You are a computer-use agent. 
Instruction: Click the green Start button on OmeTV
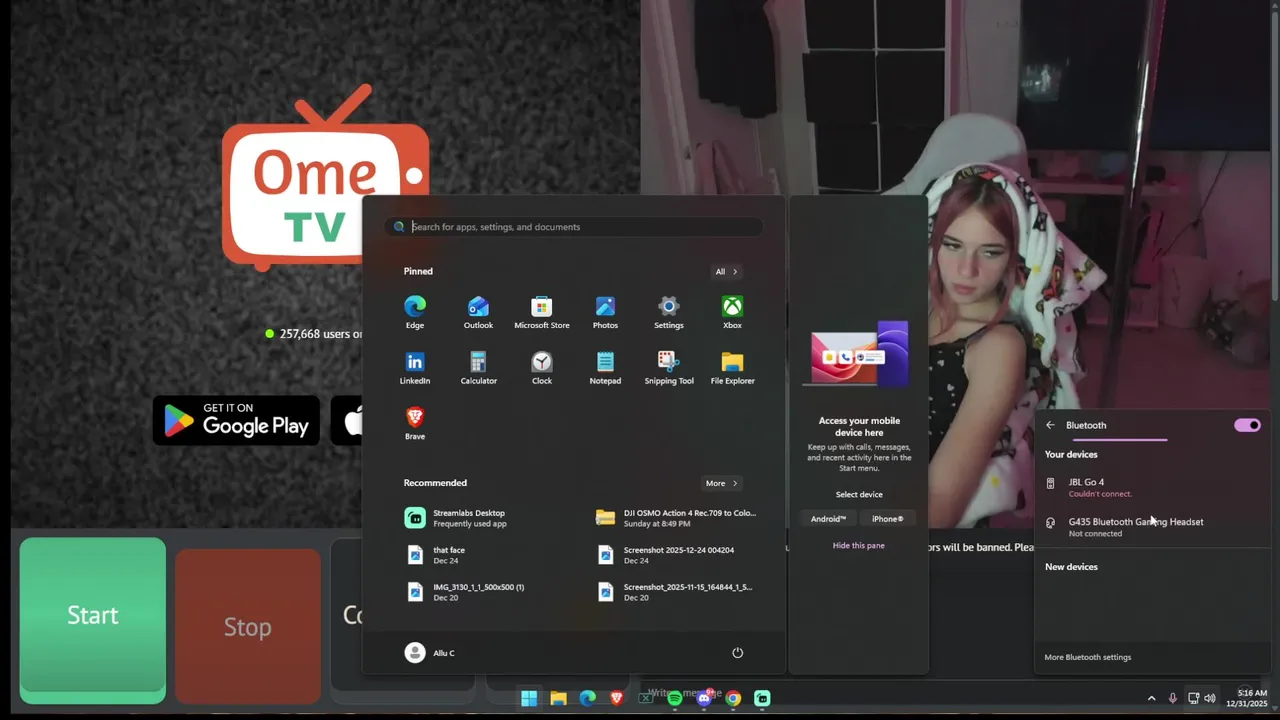click(93, 615)
